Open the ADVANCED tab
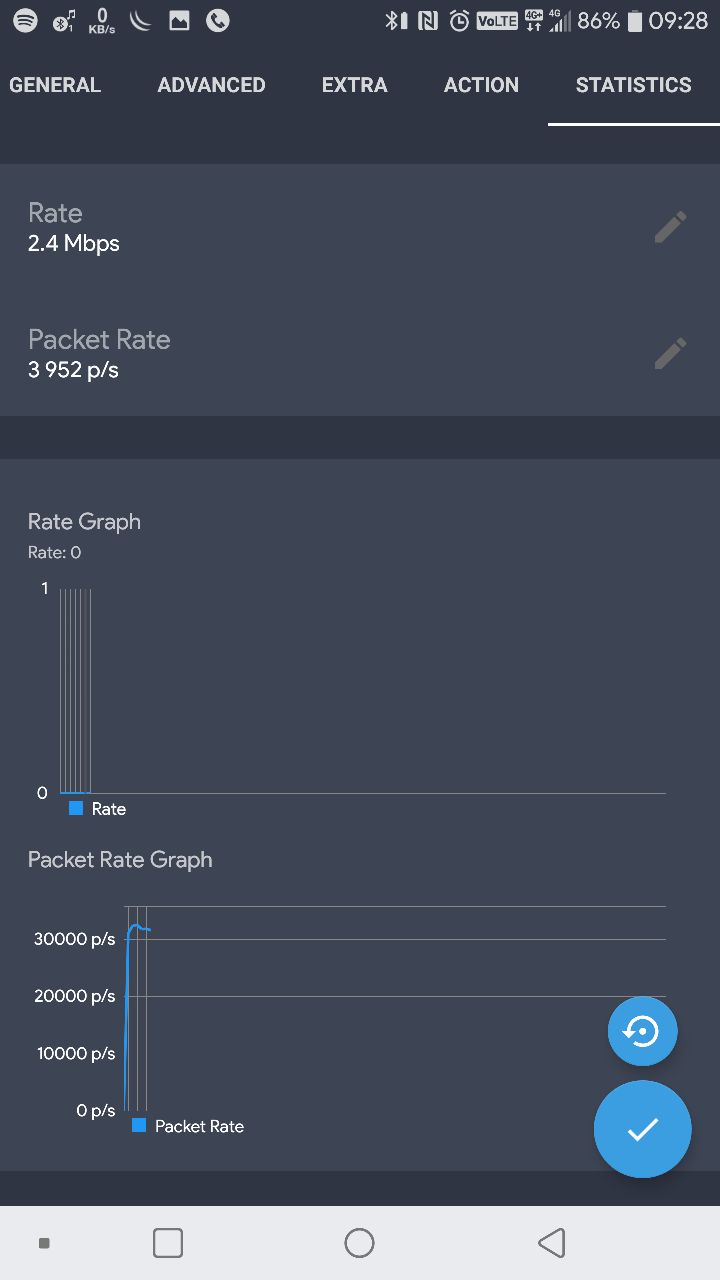This screenshot has width=720, height=1280. (211, 85)
